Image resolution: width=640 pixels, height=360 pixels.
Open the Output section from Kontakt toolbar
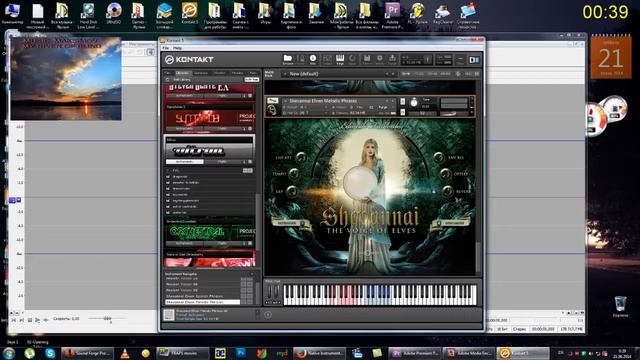[327, 59]
